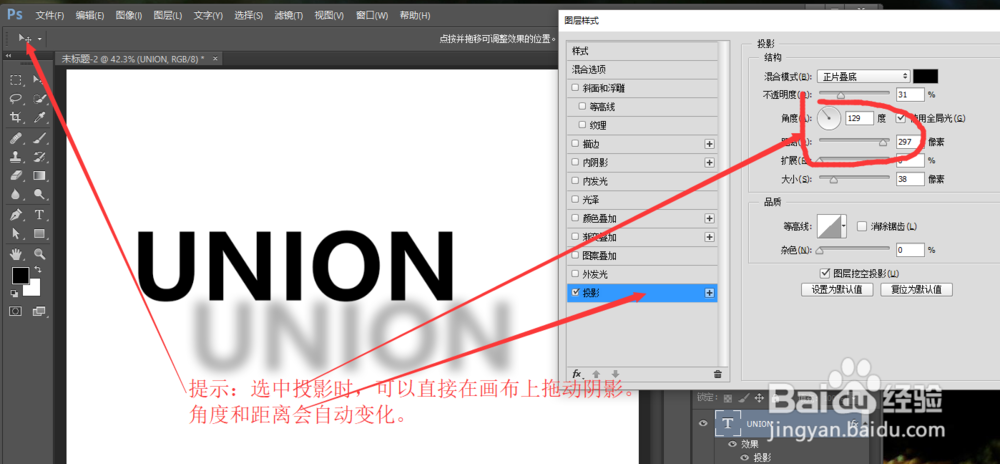
Task: Select the Gradient tool
Action: coord(39,176)
